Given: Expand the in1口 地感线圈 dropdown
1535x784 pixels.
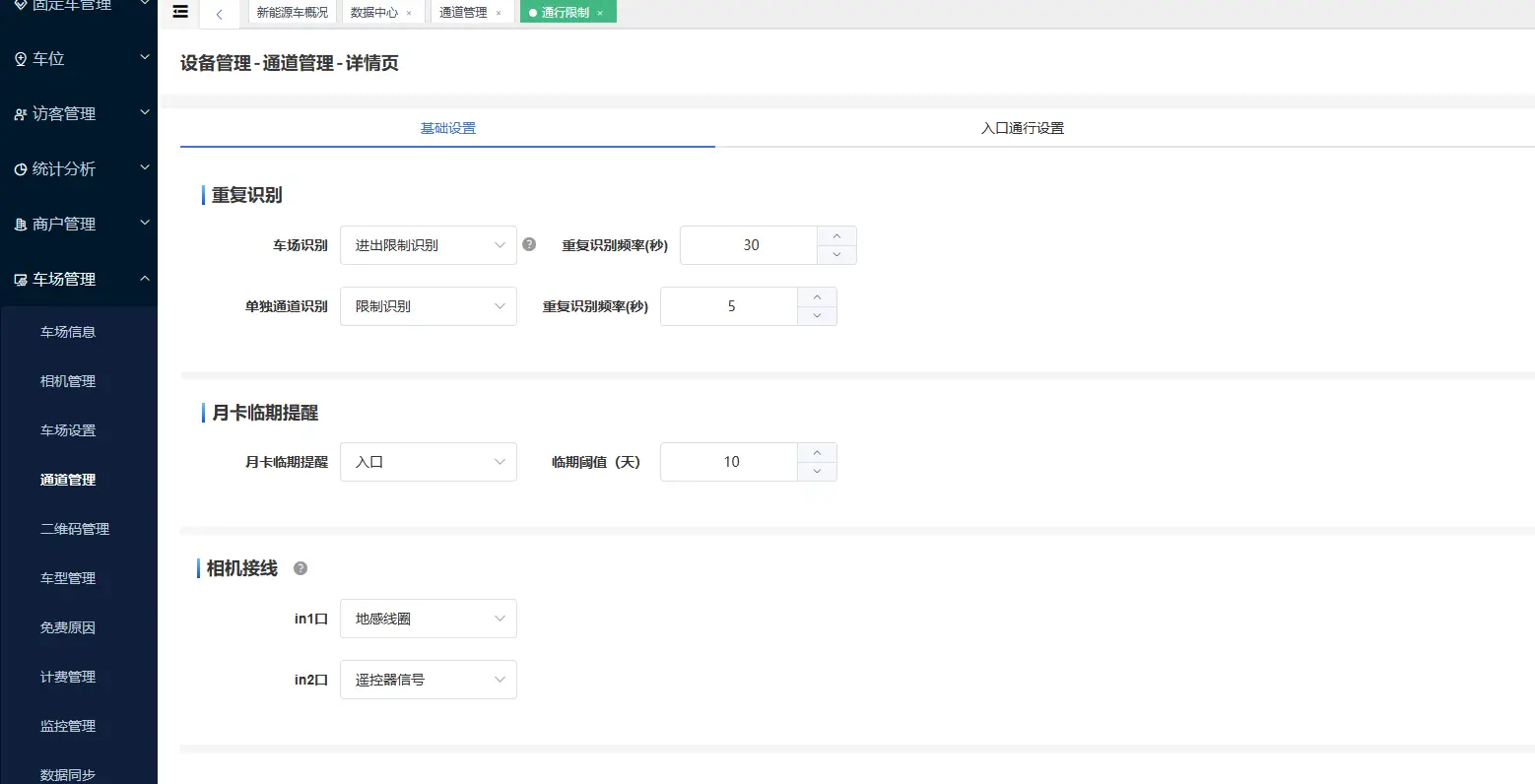Looking at the screenshot, I should (428, 619).
